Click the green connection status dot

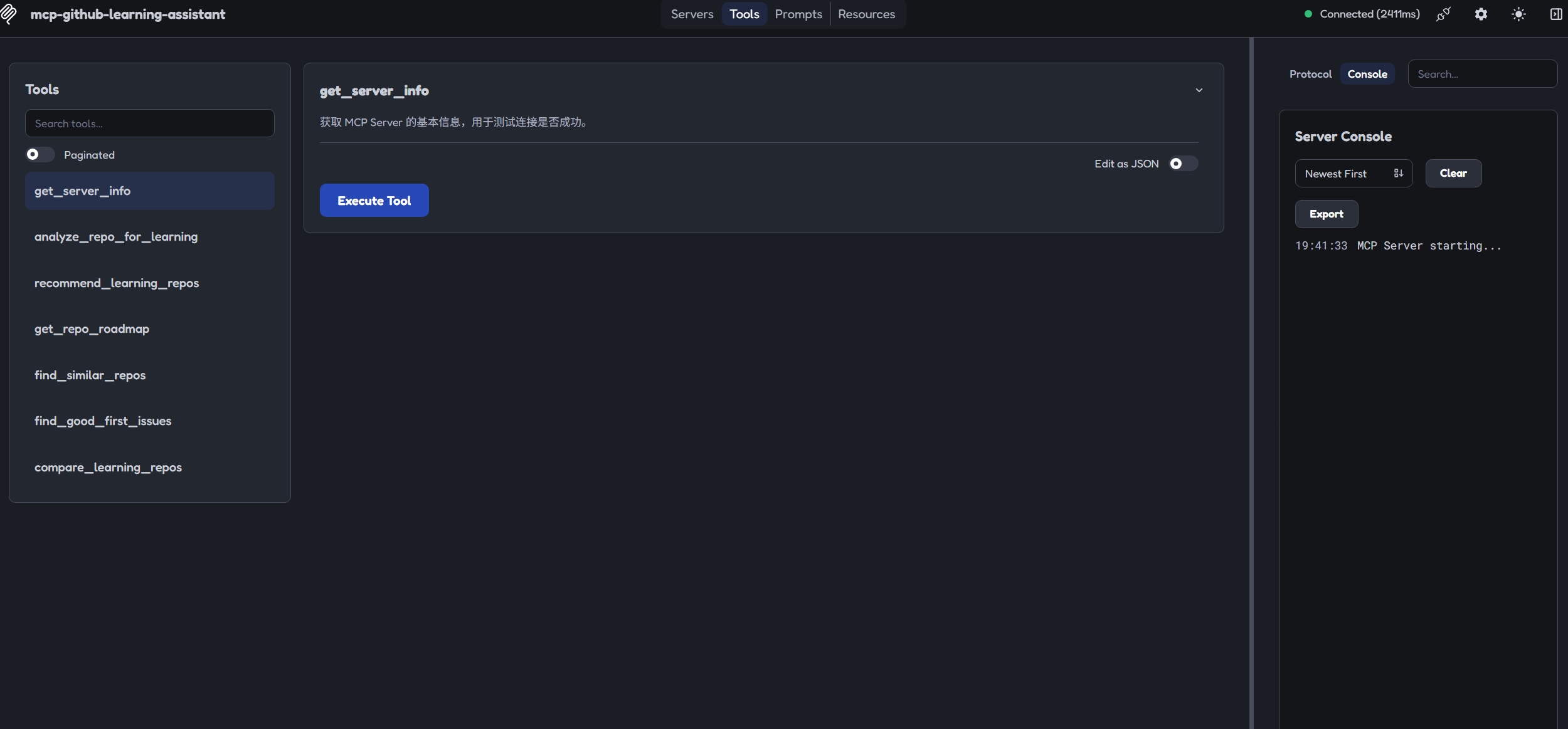(1308, 14)
